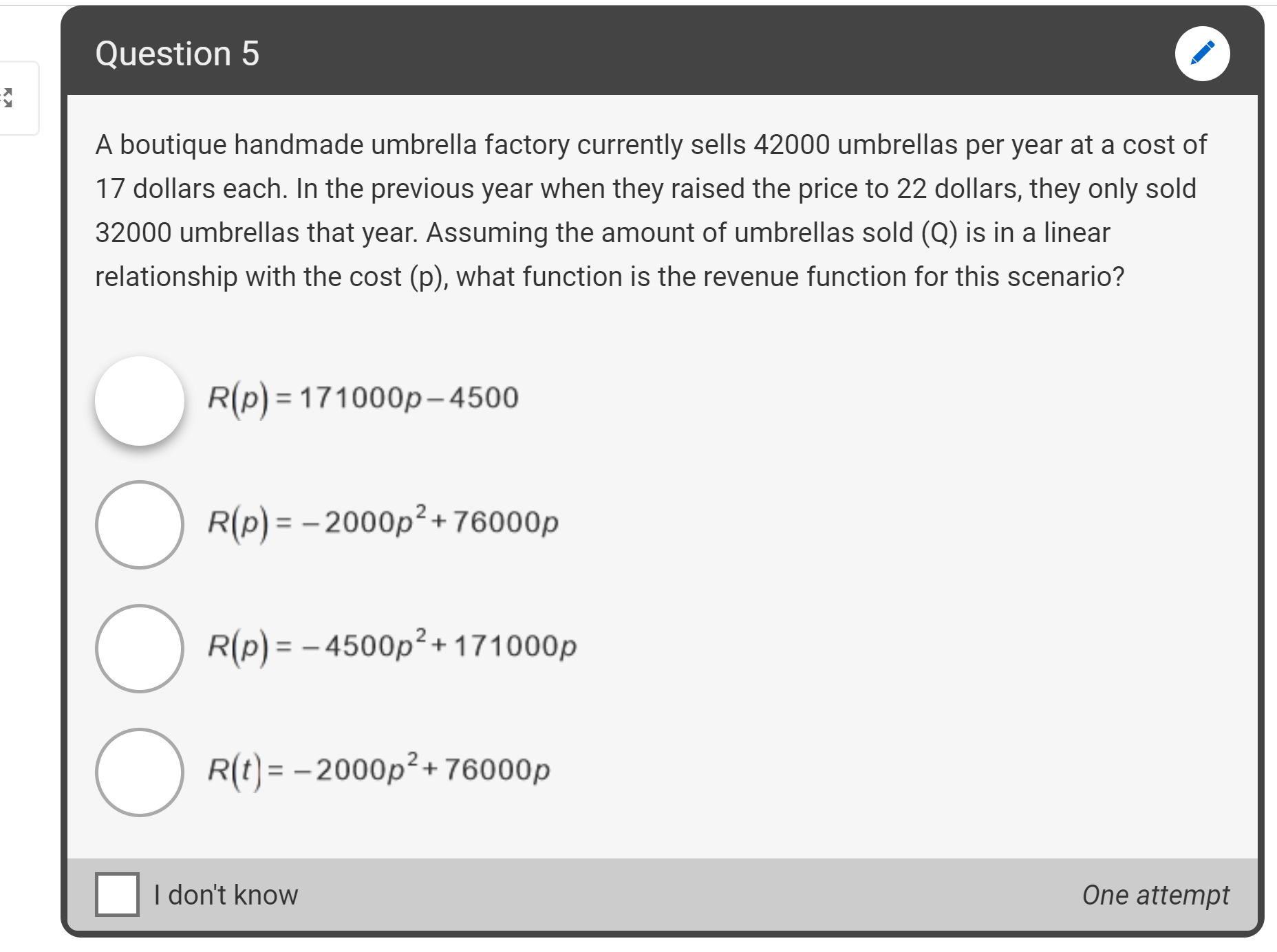This screenshot has width=1277, height=952.
Task: Click the gray footer bar beside One attempt
Action: 688,894
